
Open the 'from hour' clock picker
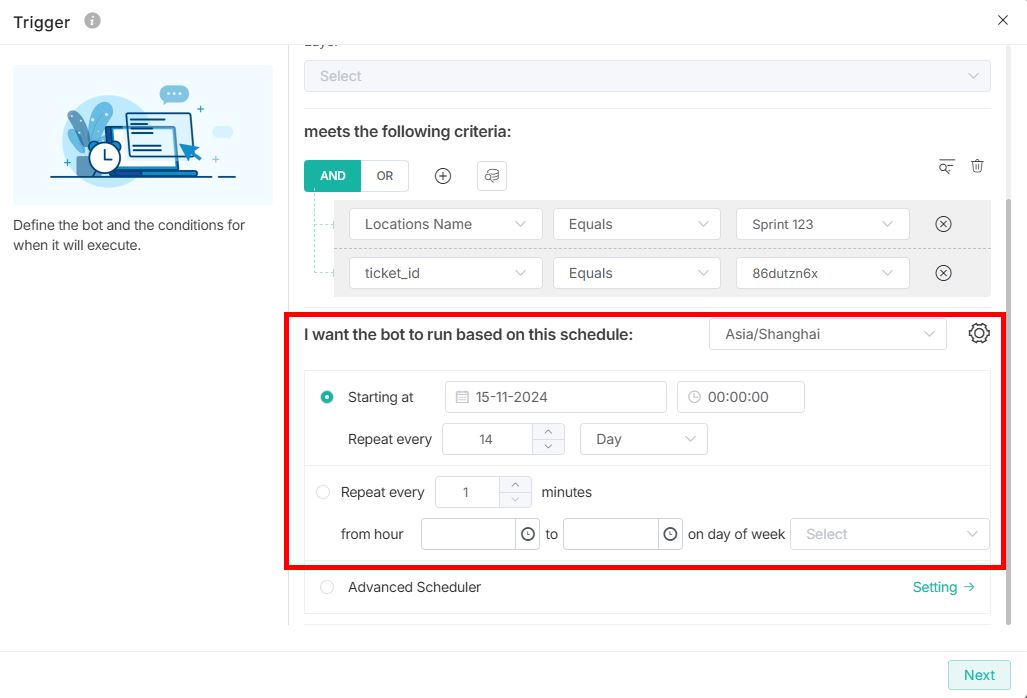(528, 535)
